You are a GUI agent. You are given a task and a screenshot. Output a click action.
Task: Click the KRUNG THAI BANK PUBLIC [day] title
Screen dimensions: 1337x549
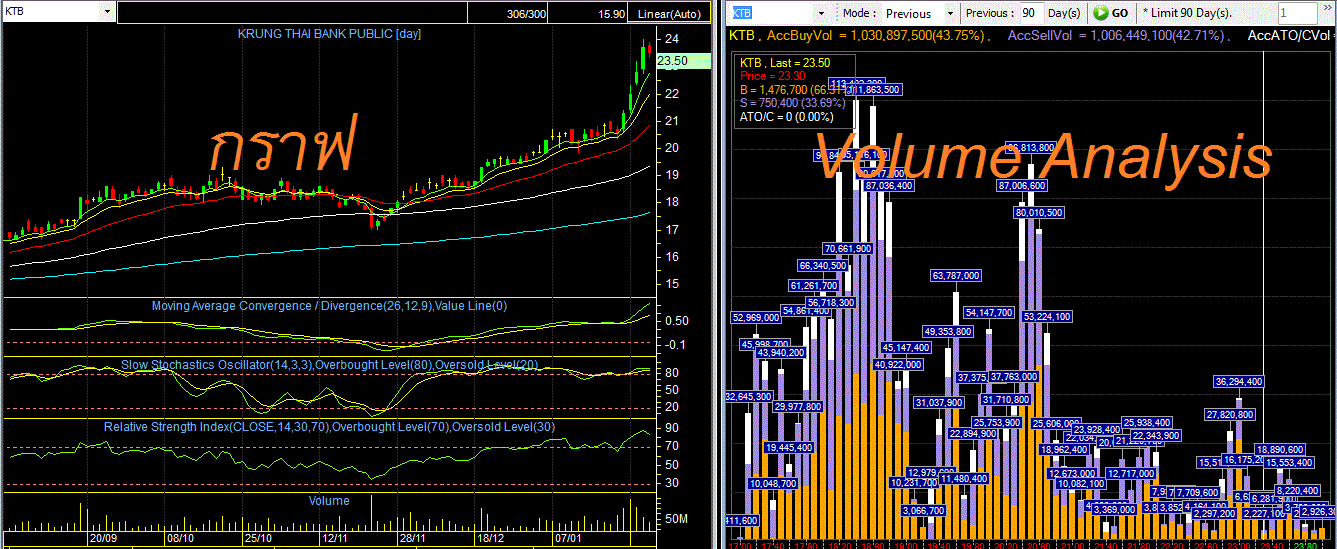(x=330, y=33)
